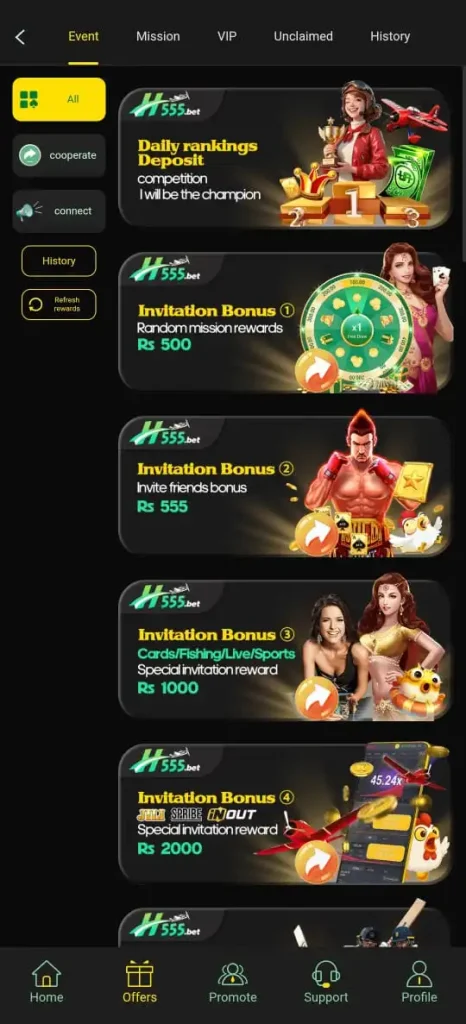Select the Offers gift box icon
This screenshot has height=1024, width=466.
[140, 974]
